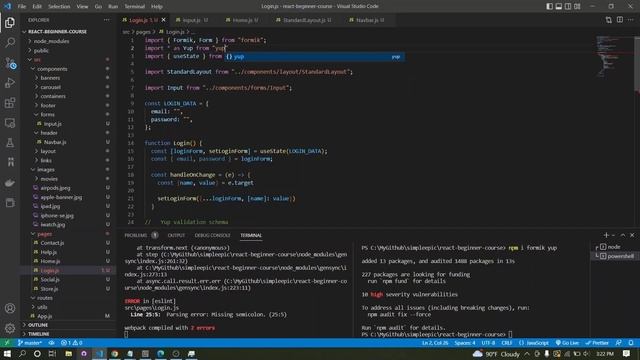Expand the Timeline section
This screenshot has width=640, height=360.
38,334
